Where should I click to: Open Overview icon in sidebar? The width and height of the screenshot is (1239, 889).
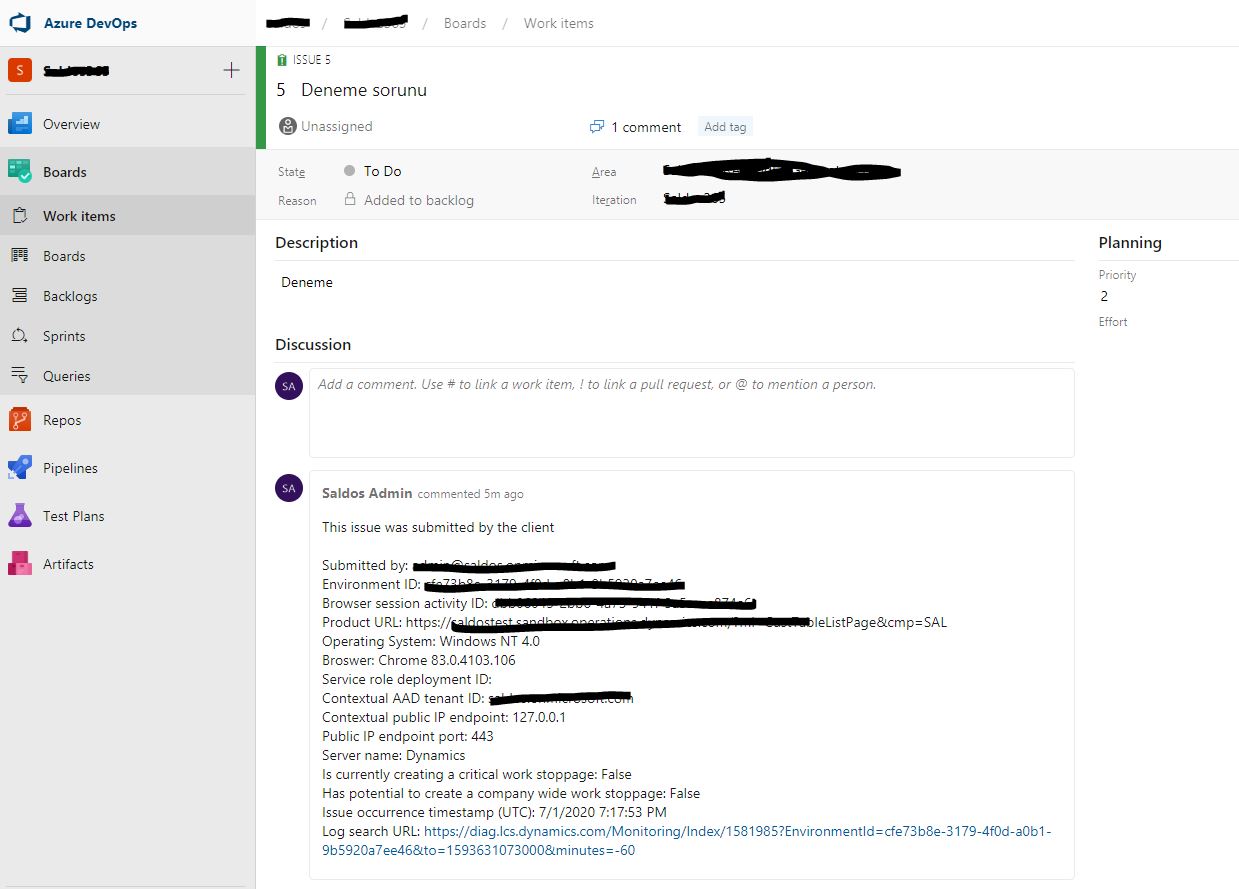tap(20, 124)
